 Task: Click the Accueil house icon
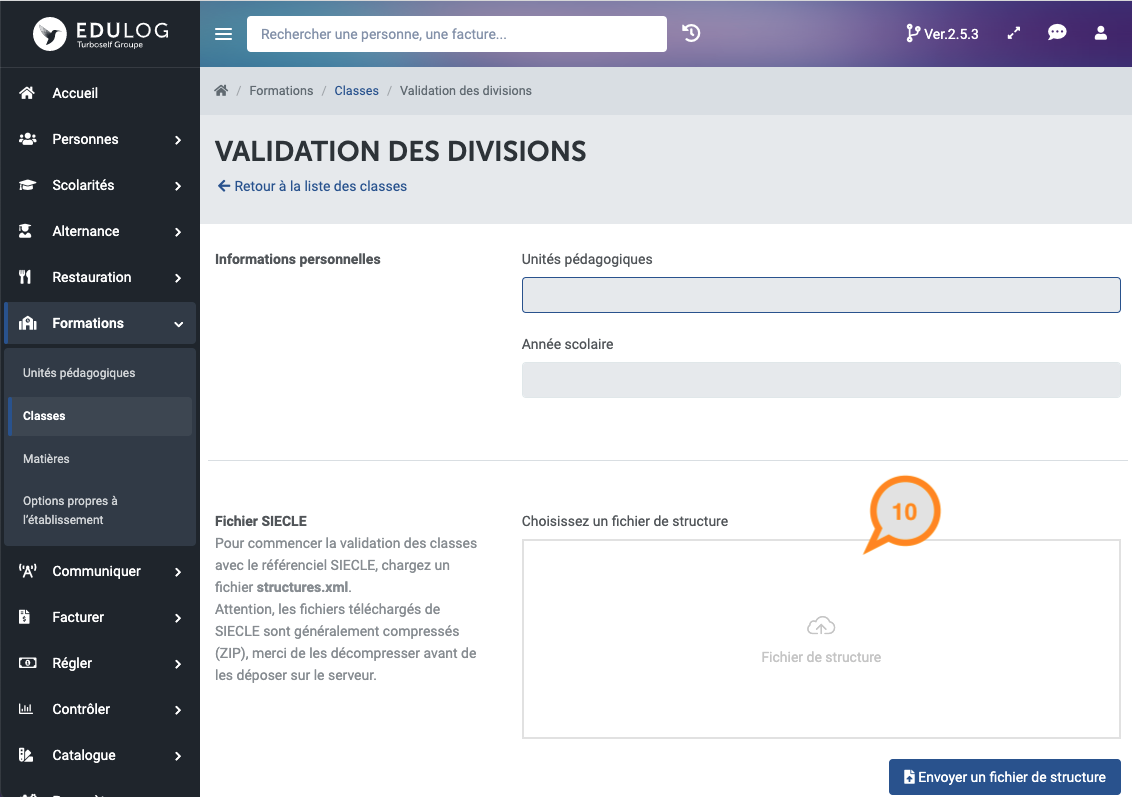pos(27,92)
